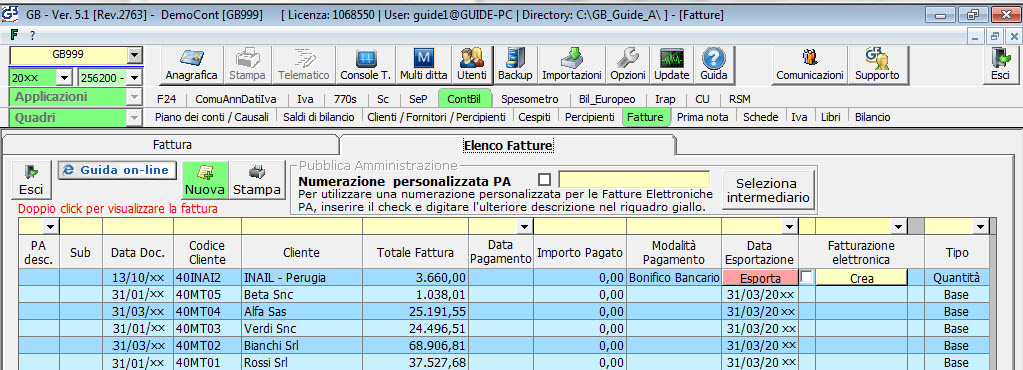Click total 68.906,81 cell
Screen dimensions: 1023x370
coord(415,345)
